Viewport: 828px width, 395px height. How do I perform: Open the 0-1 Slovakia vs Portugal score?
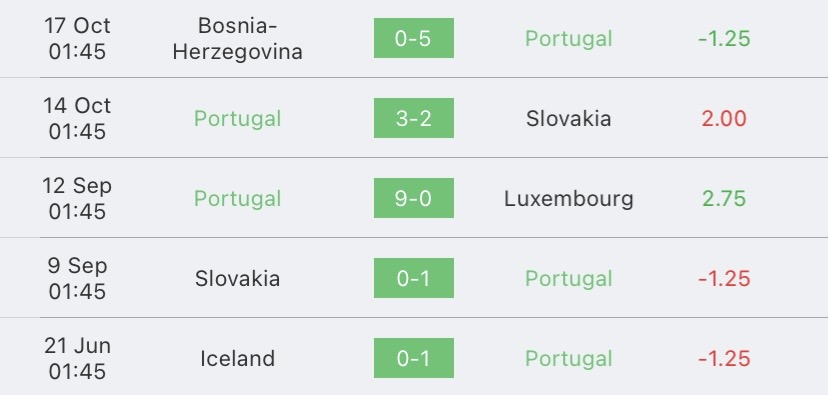[413, 278]
